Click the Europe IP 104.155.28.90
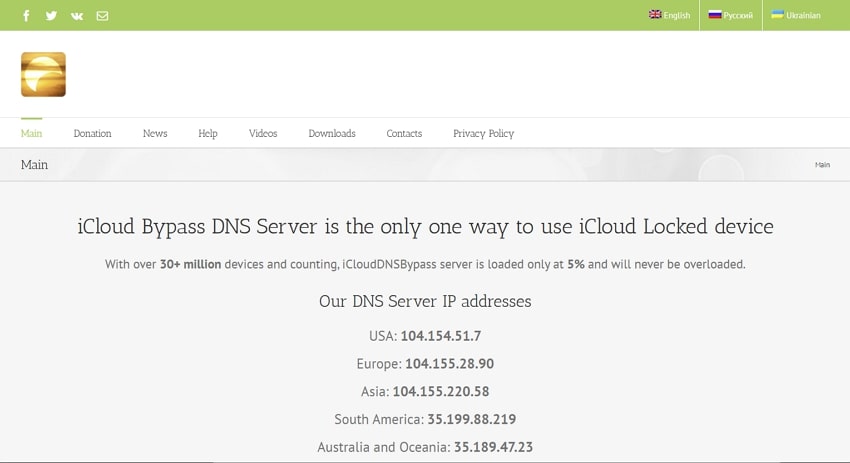The image size is (850, 463). tap(449, 364)
